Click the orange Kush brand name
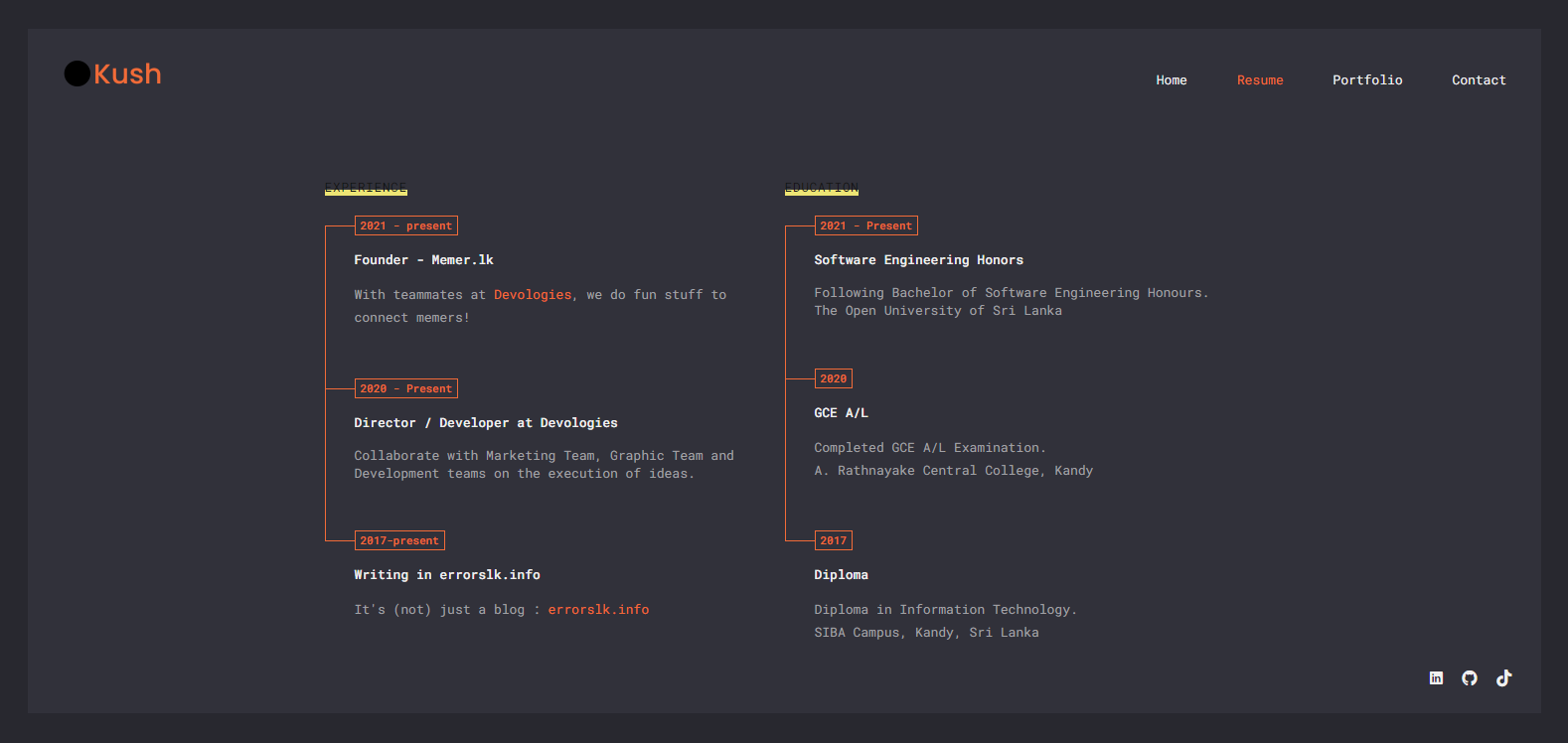 click(x=127, y=74)
